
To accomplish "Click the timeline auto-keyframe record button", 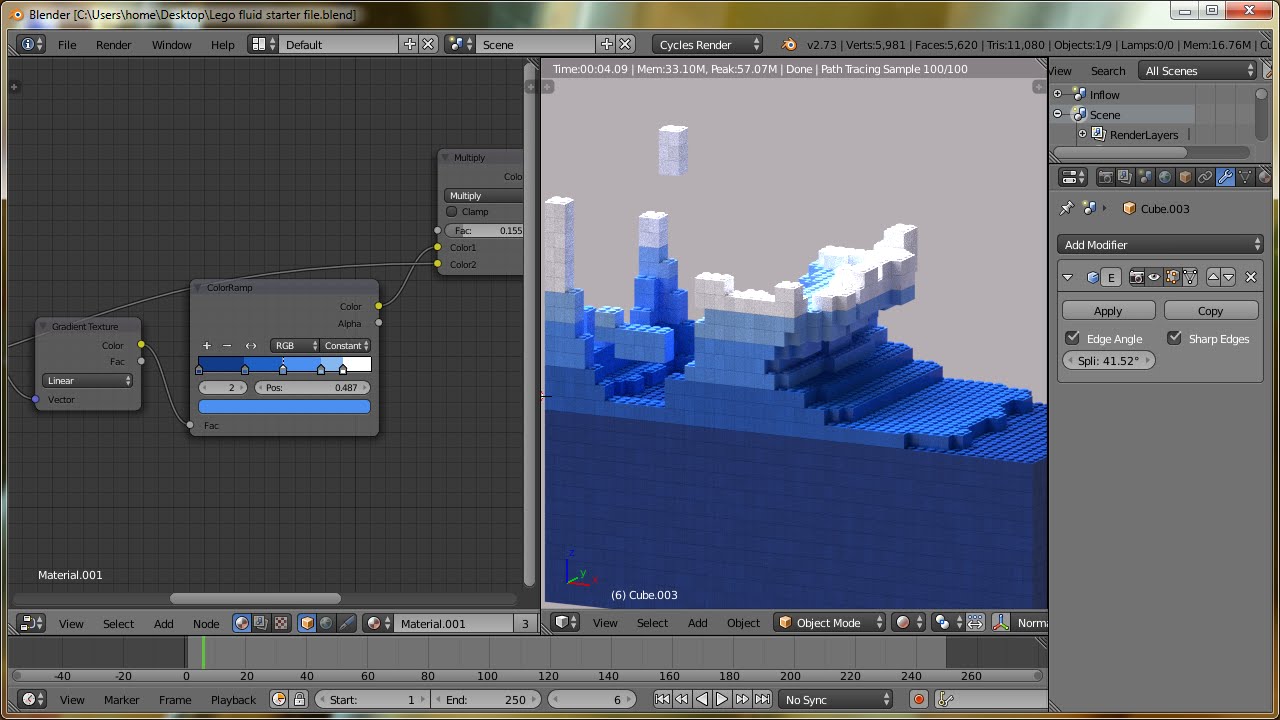I will click(919, 699).
